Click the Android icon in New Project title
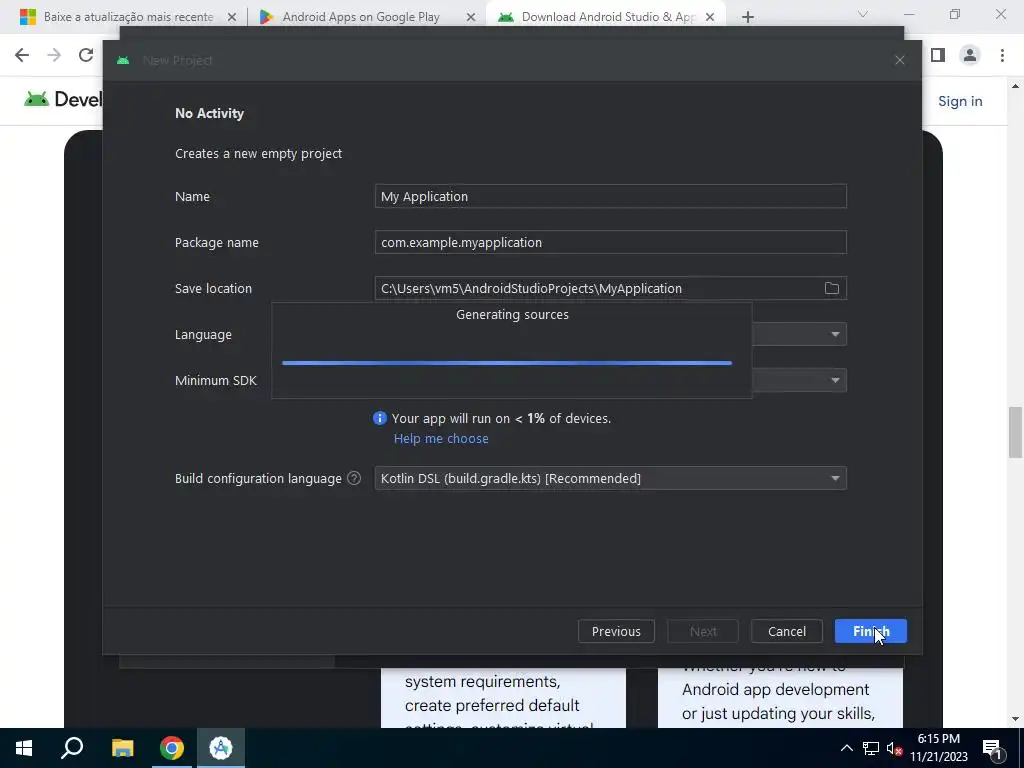The image size is (1024, 768). click(123, 60)
